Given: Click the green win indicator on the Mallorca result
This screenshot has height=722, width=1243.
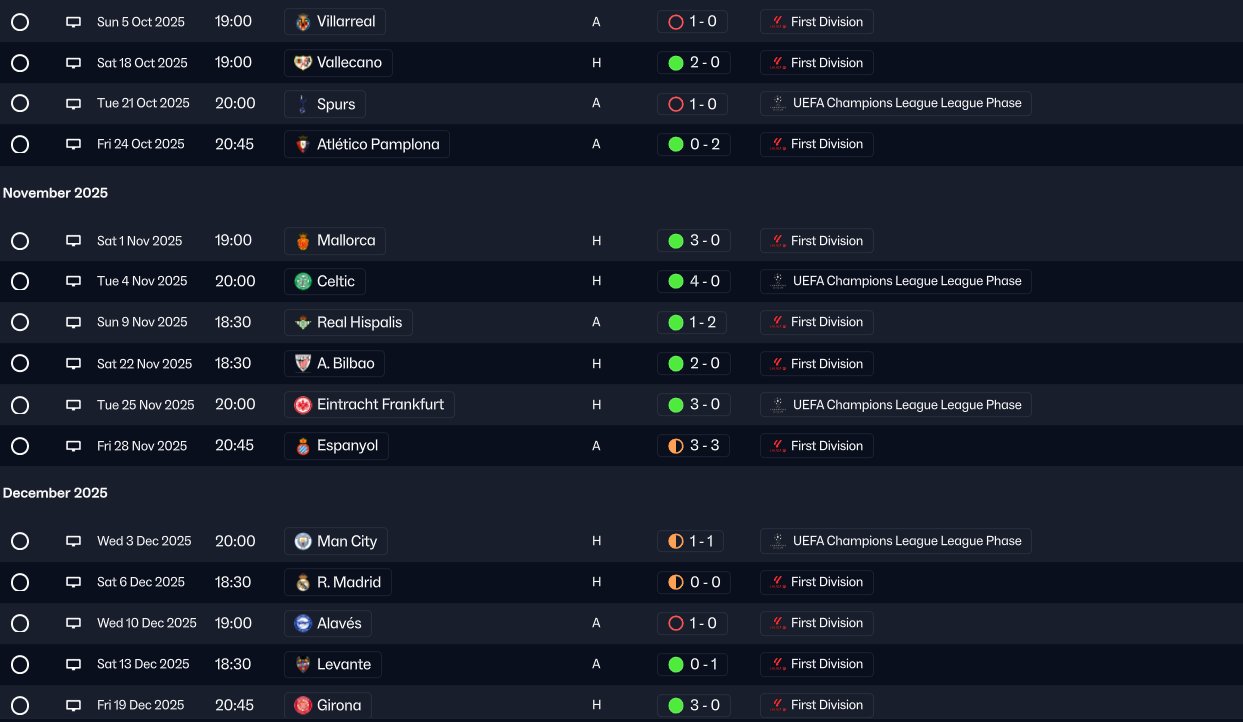Looking at the screenshot, I should 675,241.
